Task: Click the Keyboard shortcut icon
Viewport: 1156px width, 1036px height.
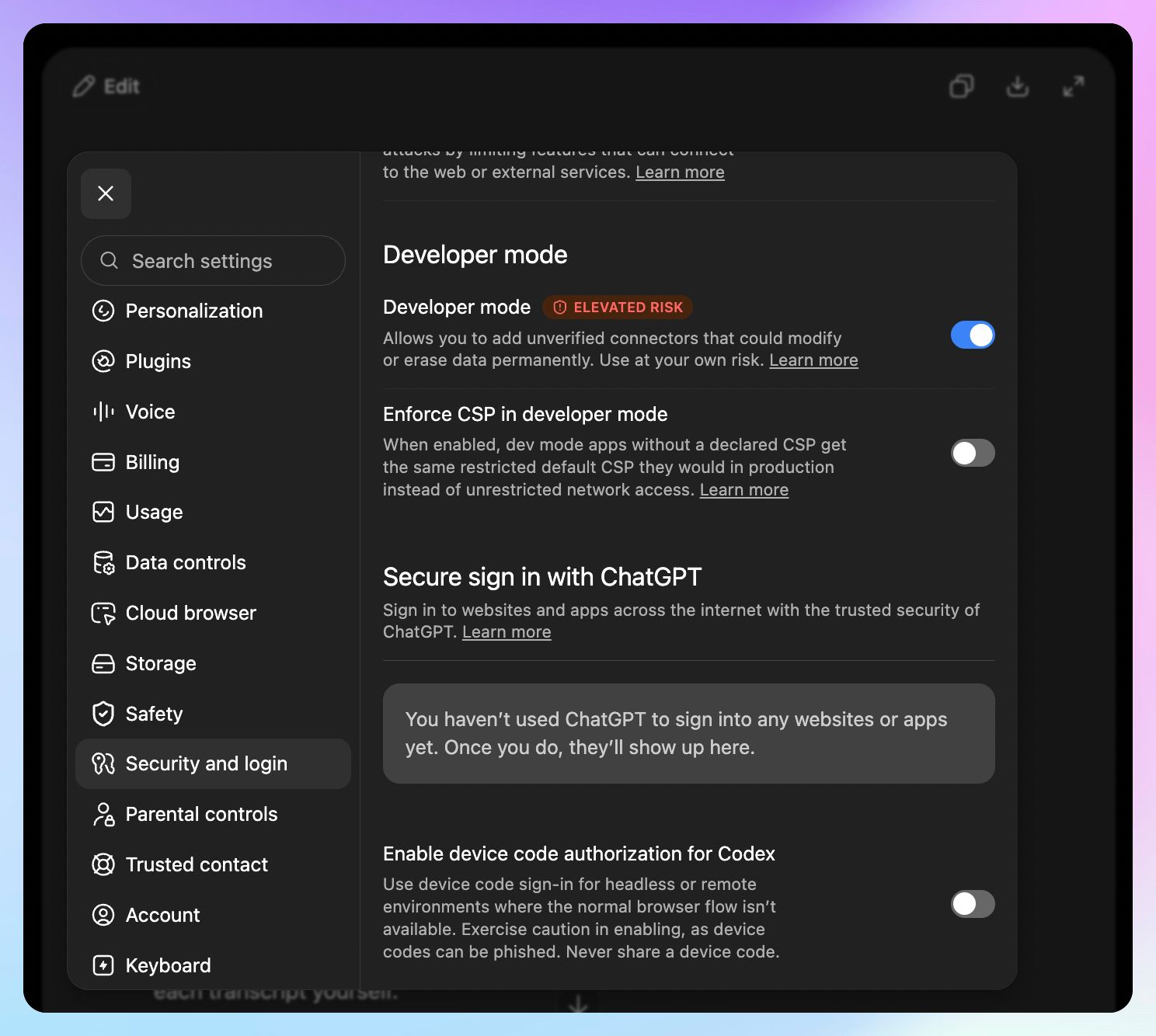Action: pos(103,965)
